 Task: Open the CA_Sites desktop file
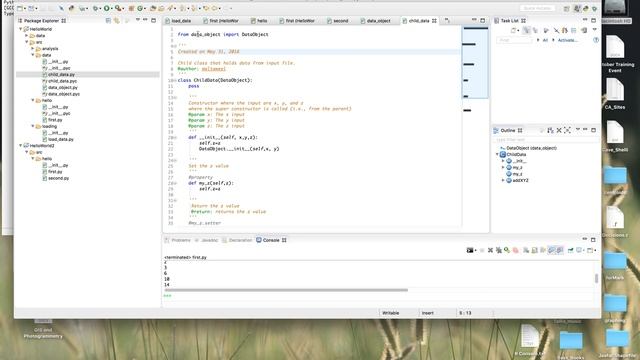point(615,94)
